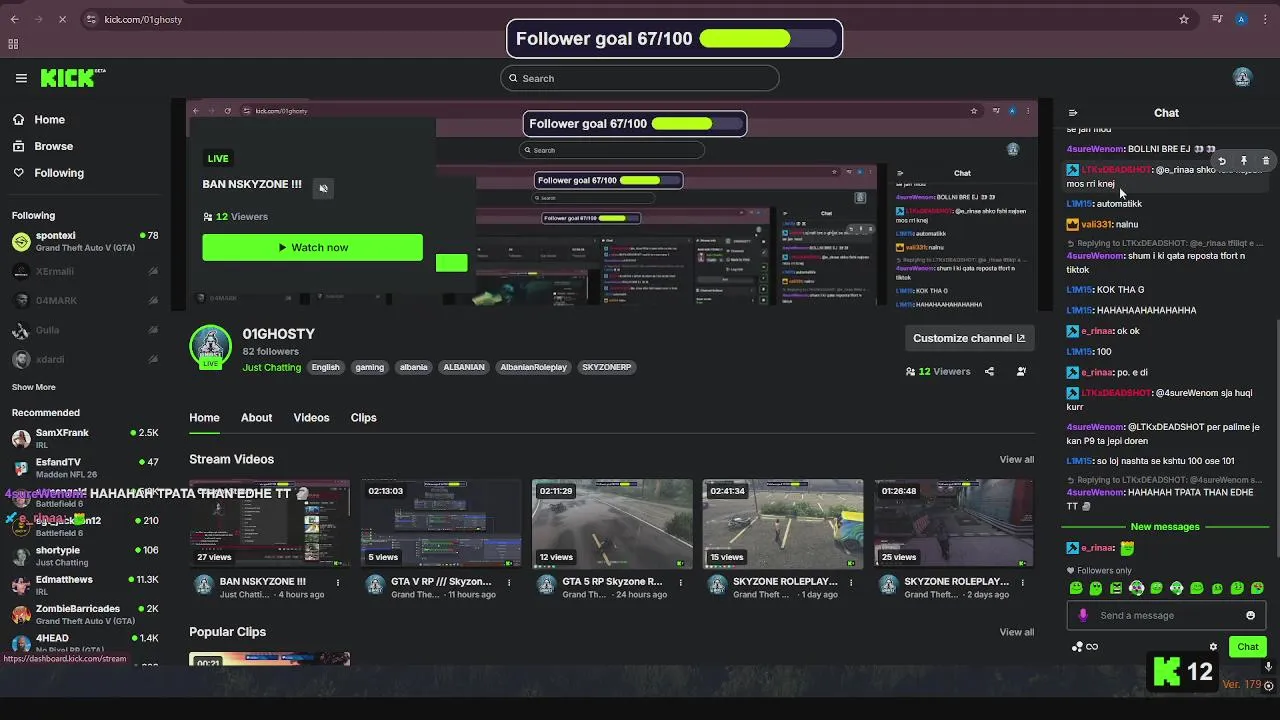Open options for the 1 day ago video
The image size is (1280, 720).
click(x=851, y=582)
